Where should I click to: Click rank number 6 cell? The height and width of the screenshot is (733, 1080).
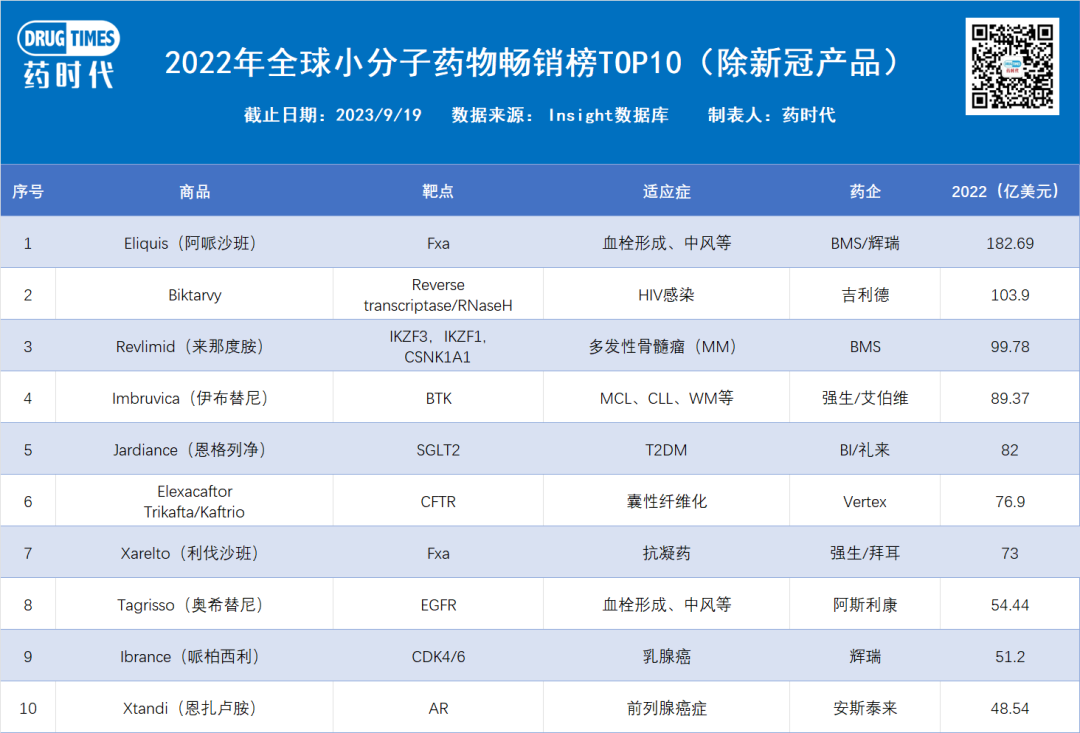point(28,501)
